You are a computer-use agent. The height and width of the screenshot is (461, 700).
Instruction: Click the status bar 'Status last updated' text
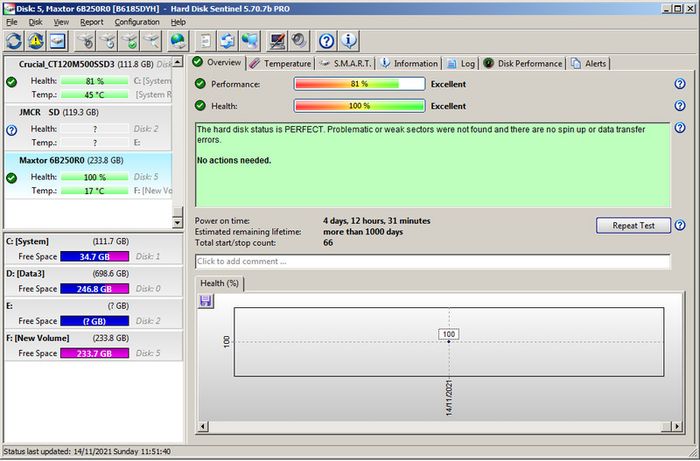[x=87, y=452]
